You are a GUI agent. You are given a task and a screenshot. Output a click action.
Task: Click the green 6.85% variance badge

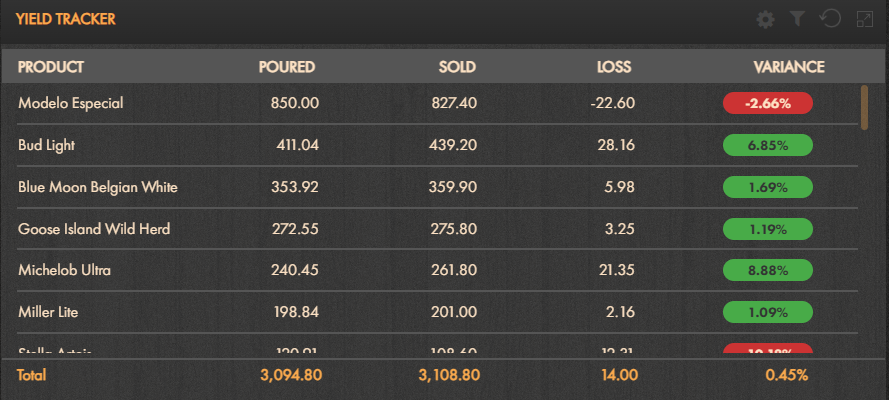pos(768,145)
